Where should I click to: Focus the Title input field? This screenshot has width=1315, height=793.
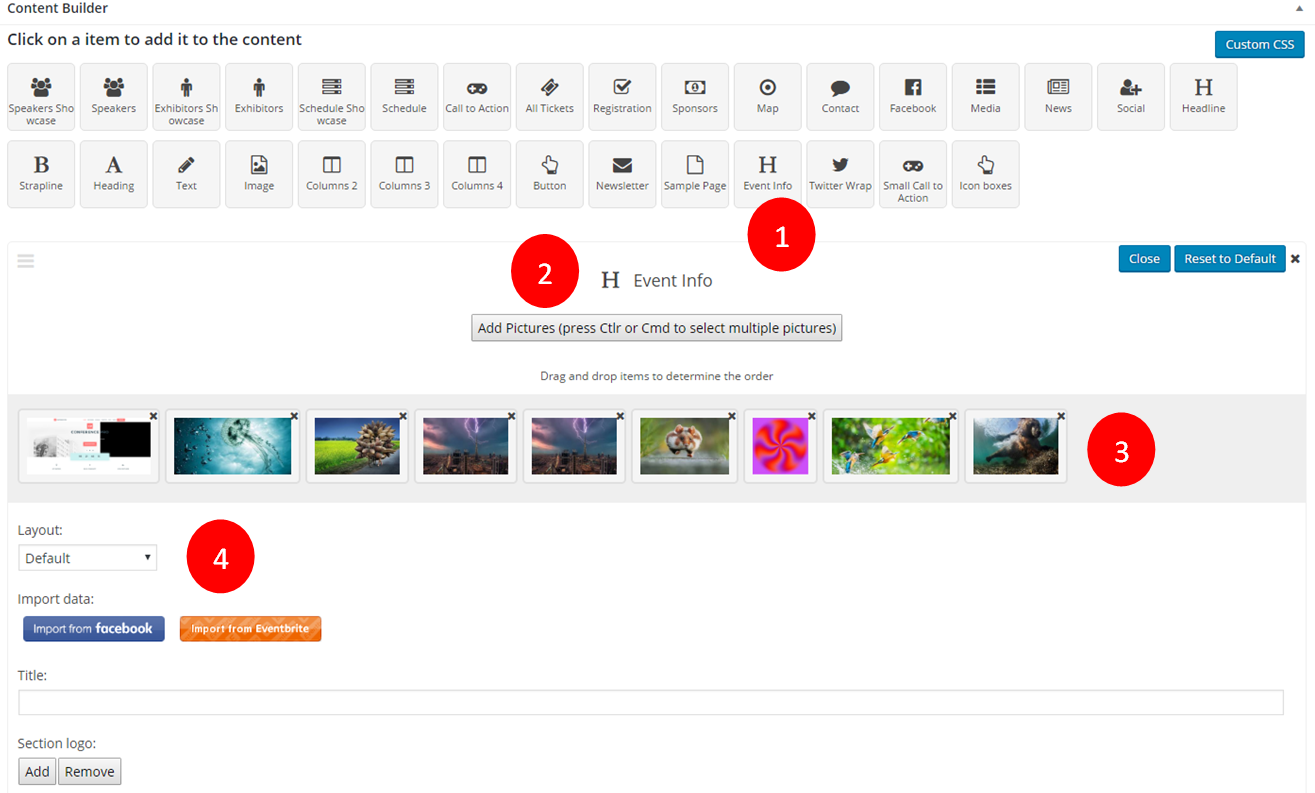pyautogui.click(x=651, y=702)
